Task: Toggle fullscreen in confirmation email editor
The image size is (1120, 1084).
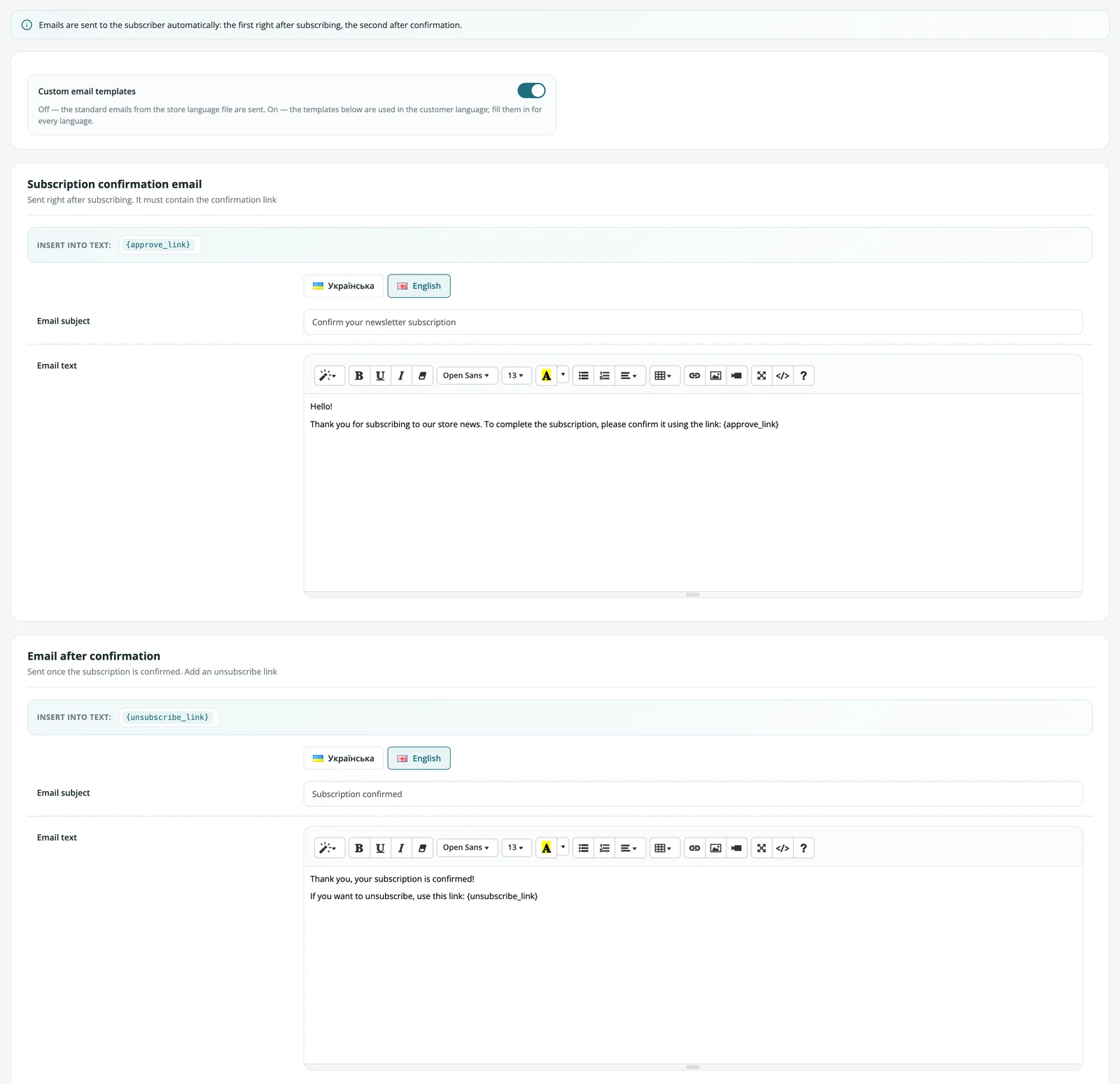Action: pyautogui.click(x=762, y=375)
